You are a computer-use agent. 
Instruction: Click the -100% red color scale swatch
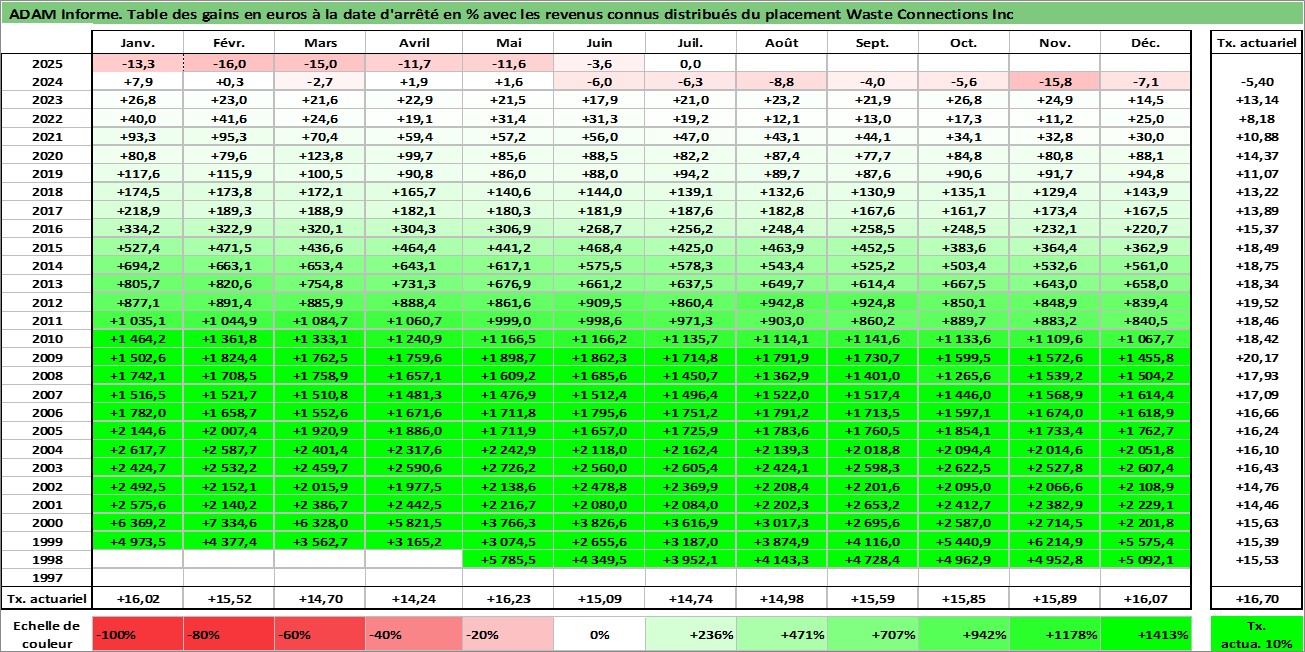(x=137, y=634)
